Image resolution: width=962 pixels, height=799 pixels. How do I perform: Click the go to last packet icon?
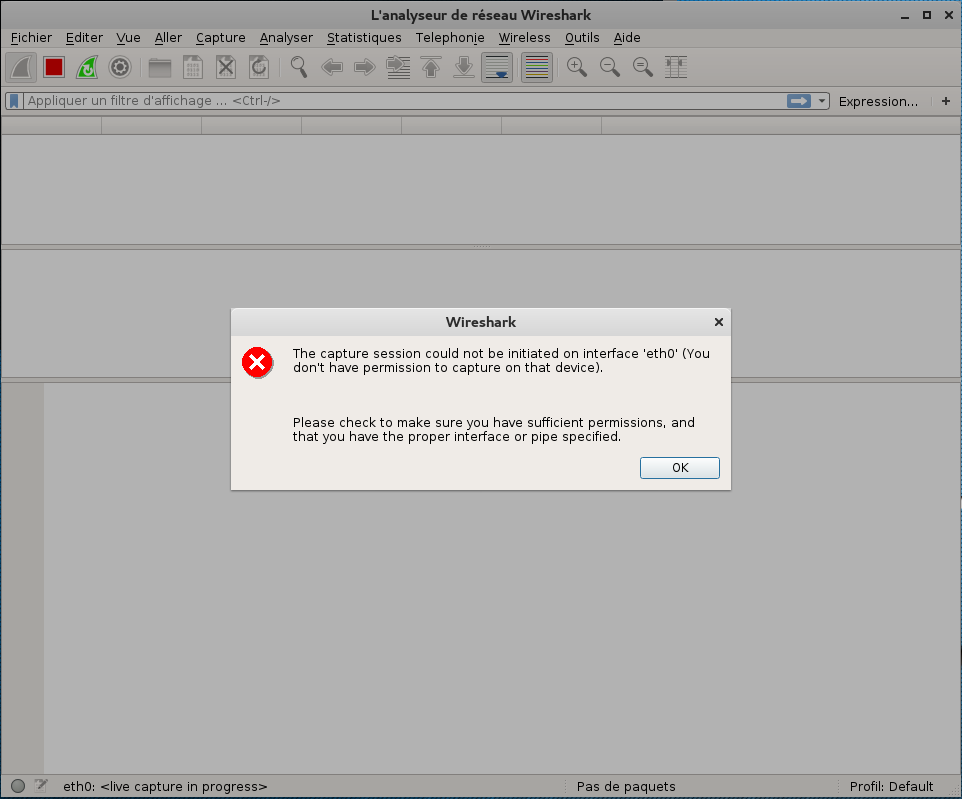463,67
